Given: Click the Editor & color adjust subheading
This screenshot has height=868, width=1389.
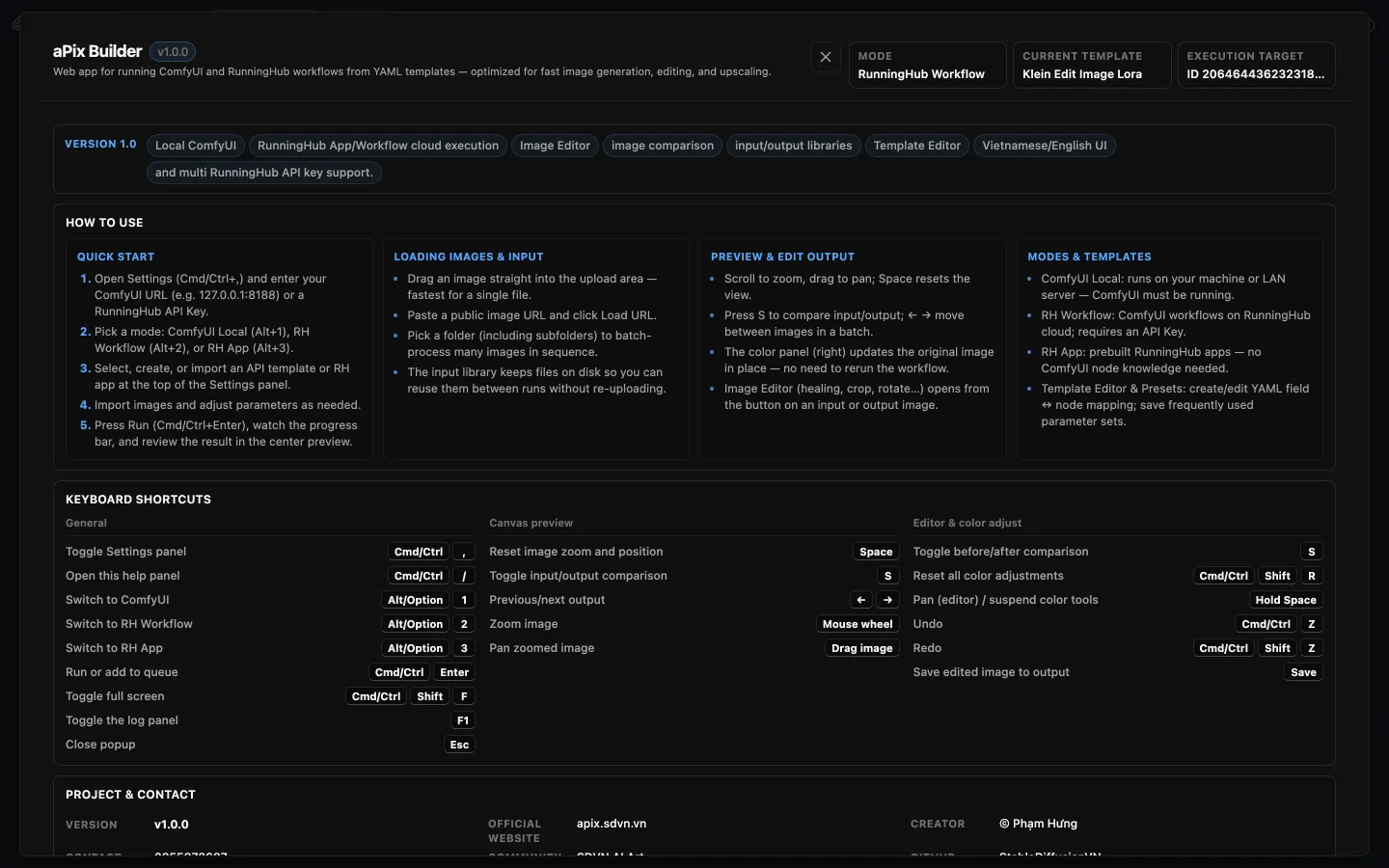Looking at the screenshot, I should pos(967,523).
